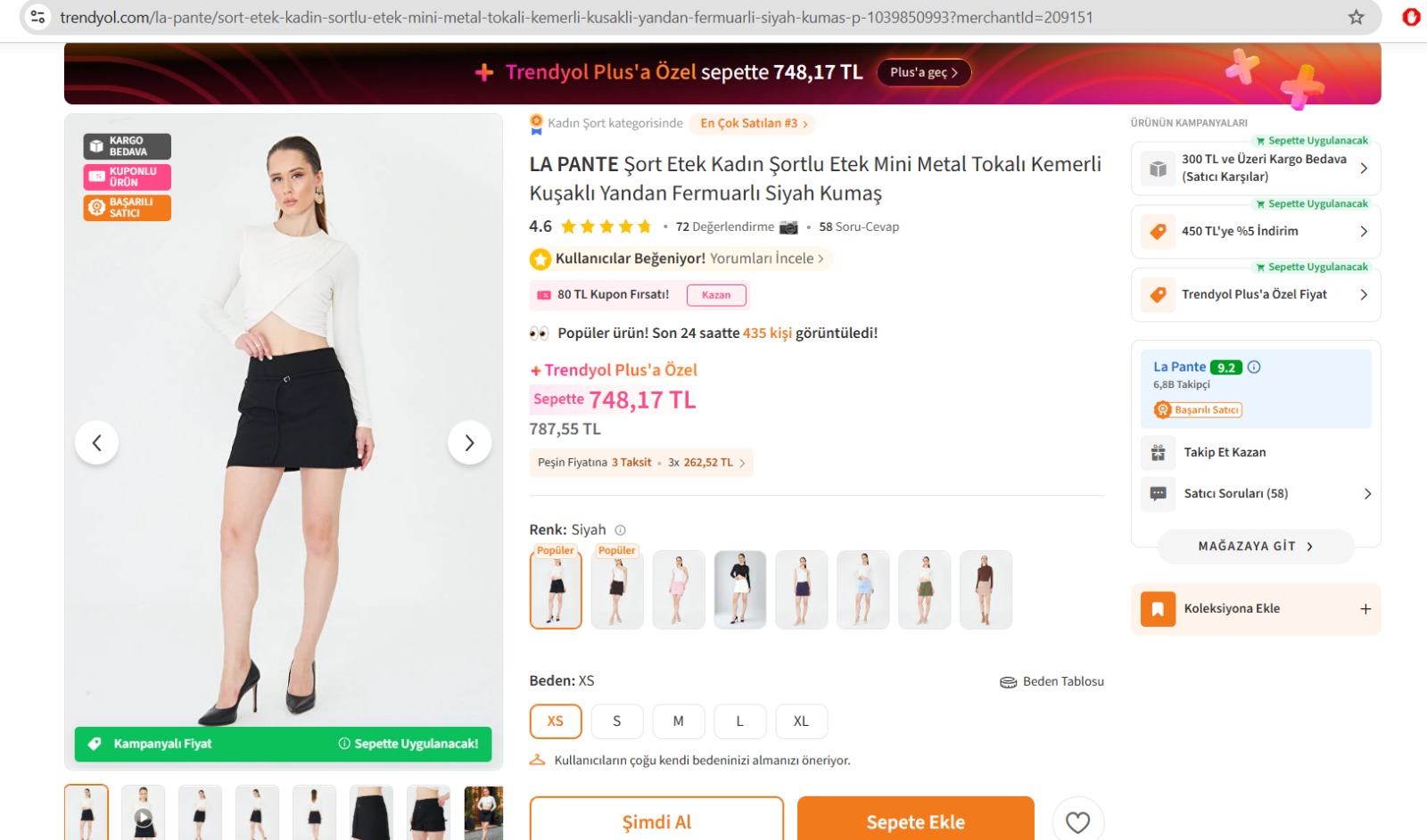1427x840 pixels.
Task: Select size XL
Action: (802, 721)
